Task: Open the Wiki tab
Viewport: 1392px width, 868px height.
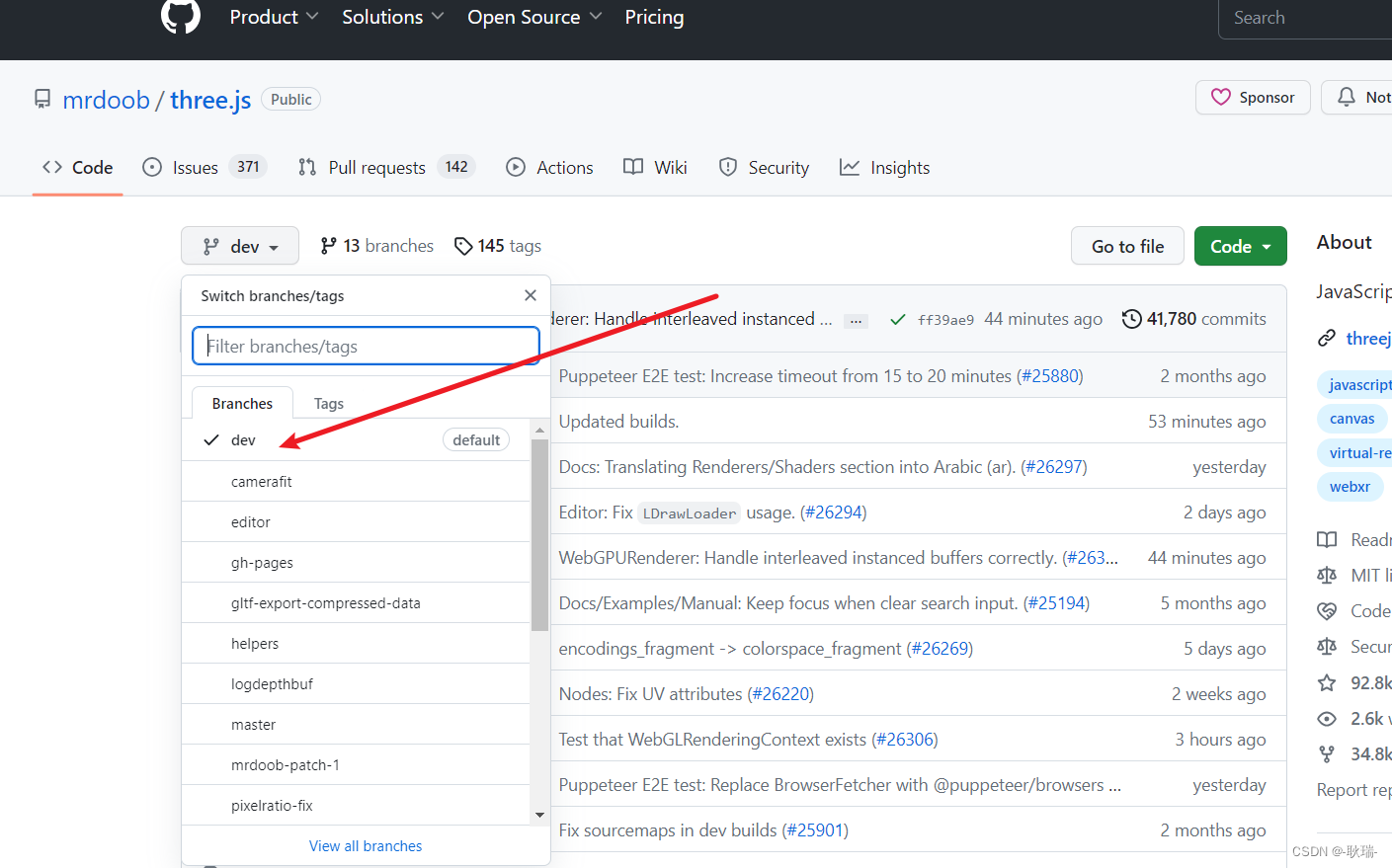Action: [x=655, y=167]
